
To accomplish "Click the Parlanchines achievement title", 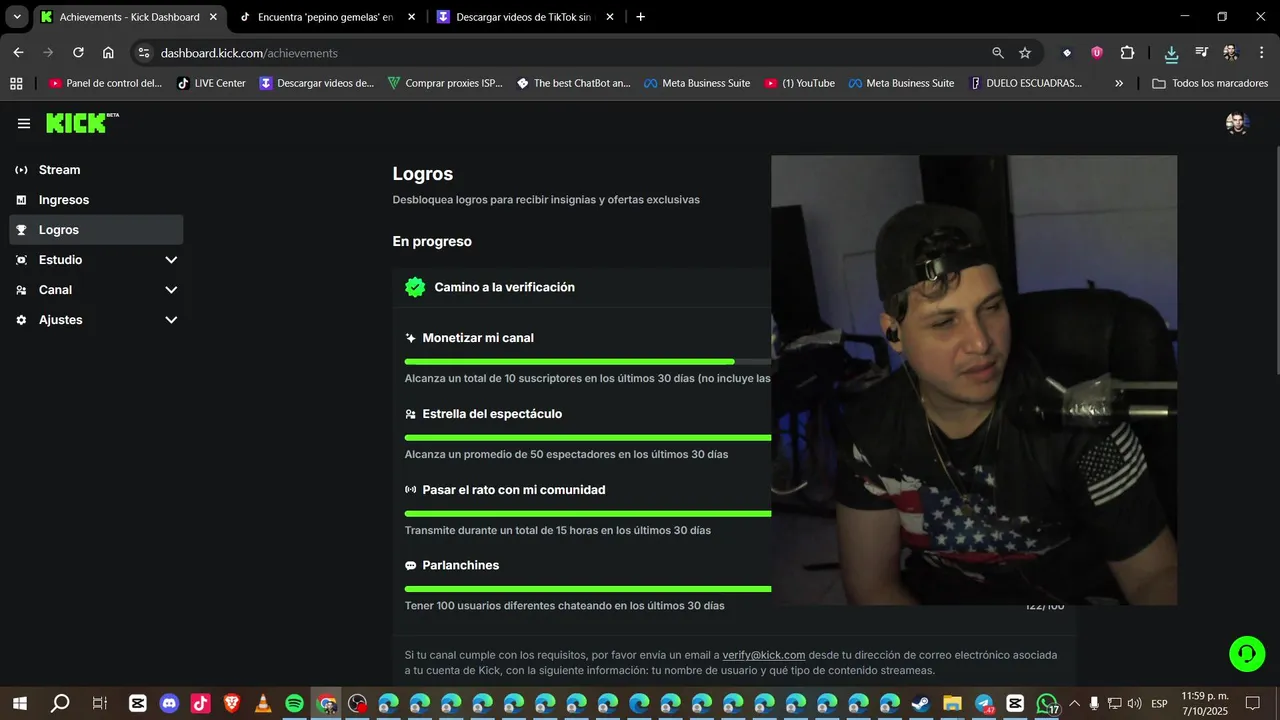I will [x=461, y=565].
